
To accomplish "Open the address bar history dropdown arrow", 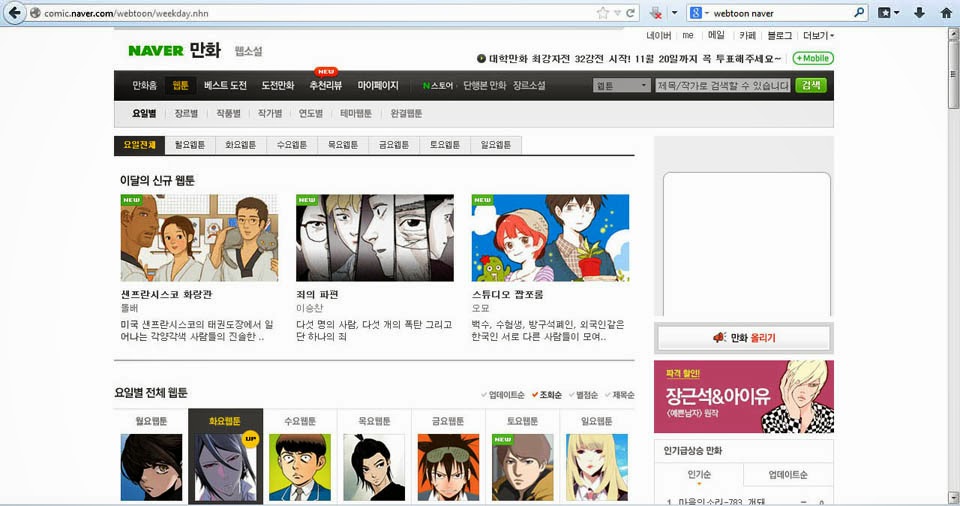I will (617, 13).
